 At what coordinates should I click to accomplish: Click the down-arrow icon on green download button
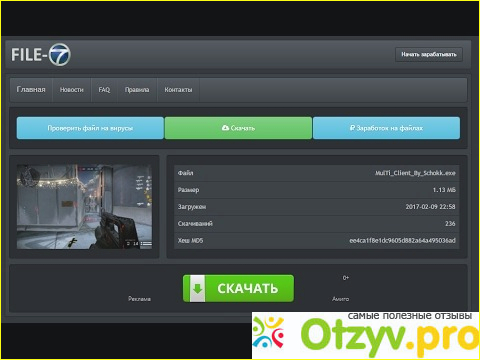[197, 288]
